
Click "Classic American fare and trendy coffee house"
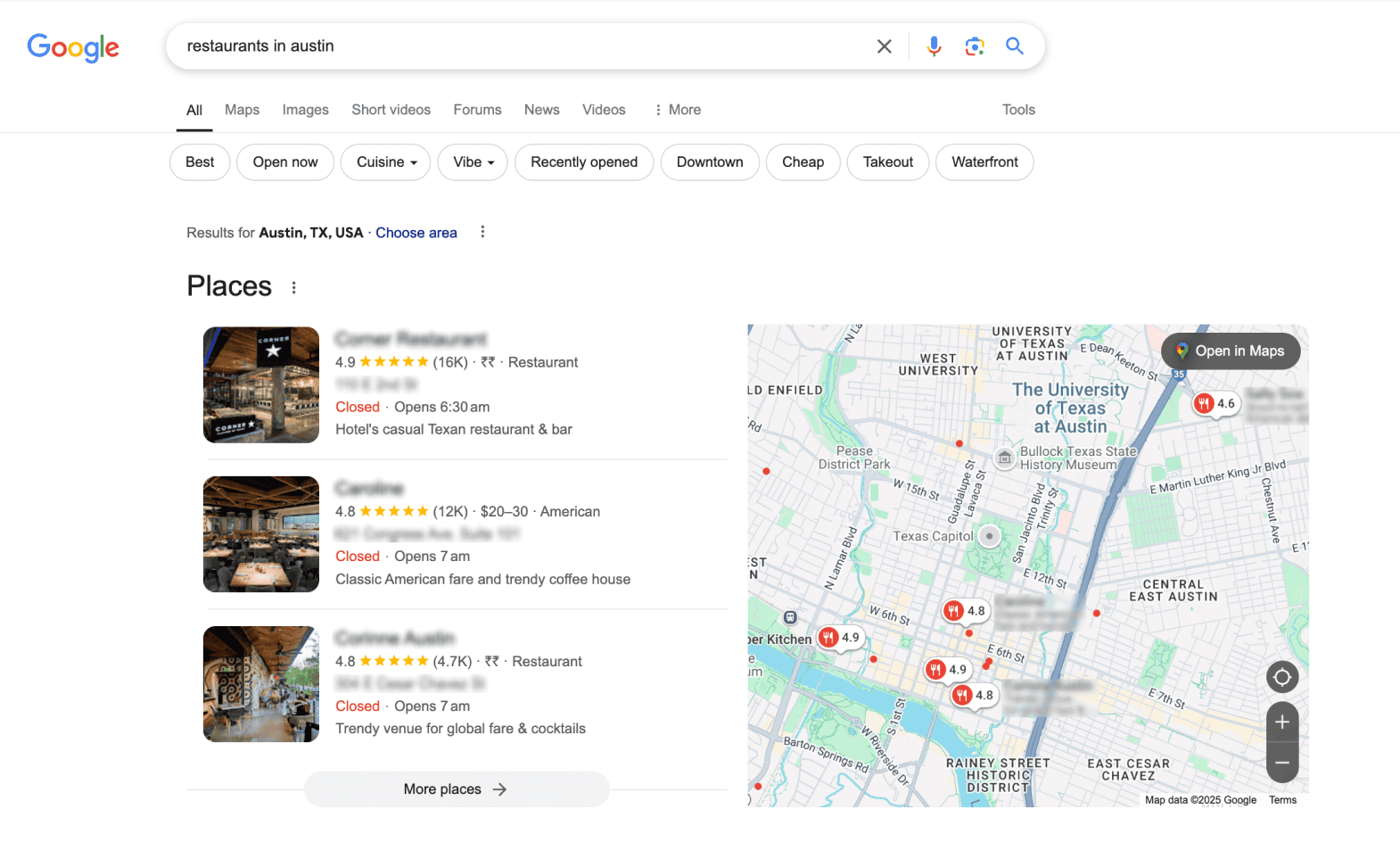coord(483,579)
